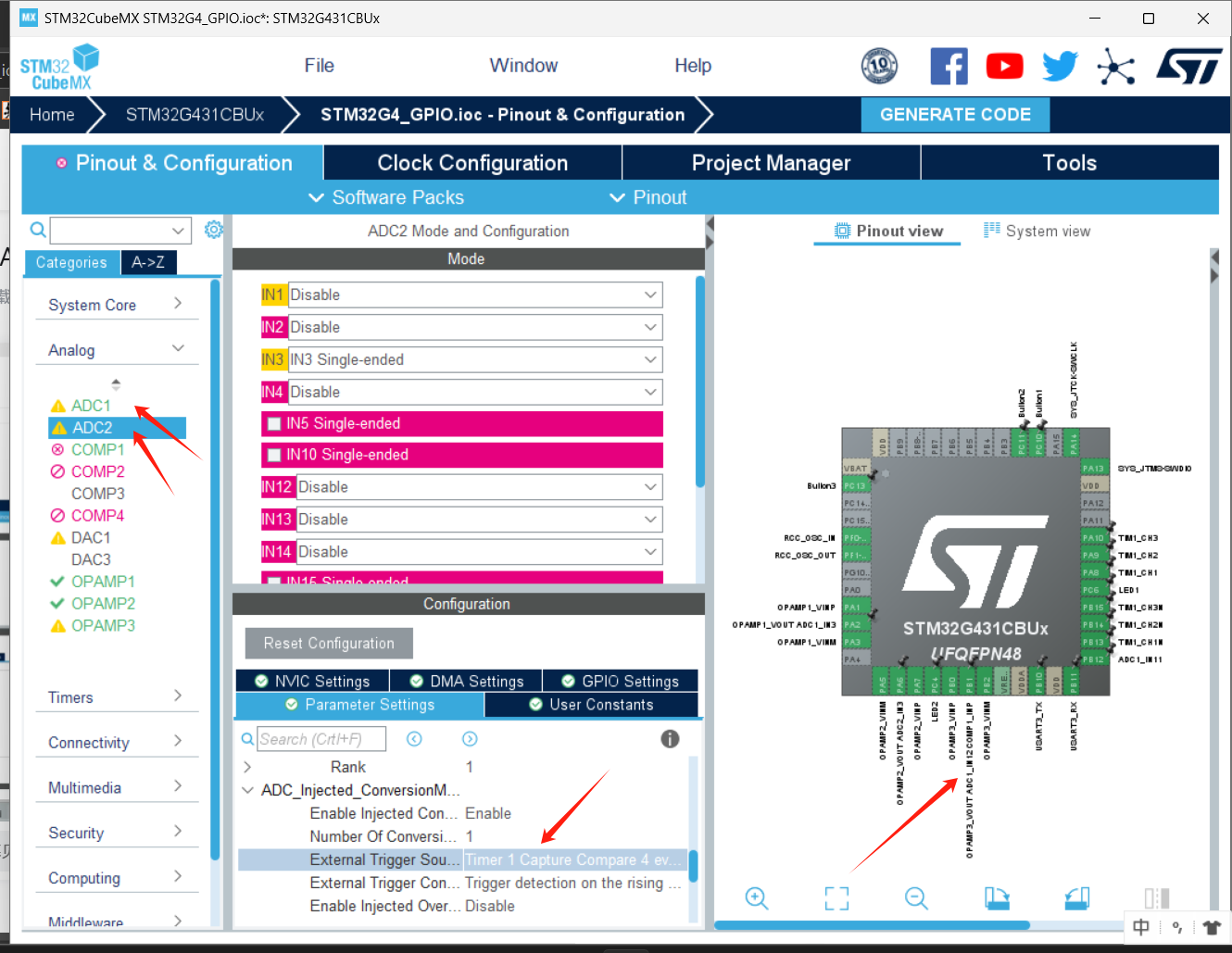Screen dimensions: 1232x953
Task: Switch to System view
Action: point(1037,231)
